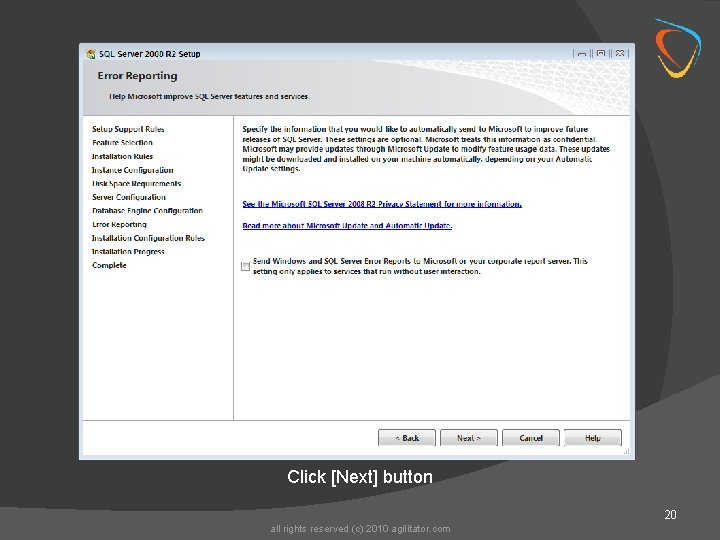Select 'Server Configuration' step
The image size is (720, 540).
(x=129, y=197)
